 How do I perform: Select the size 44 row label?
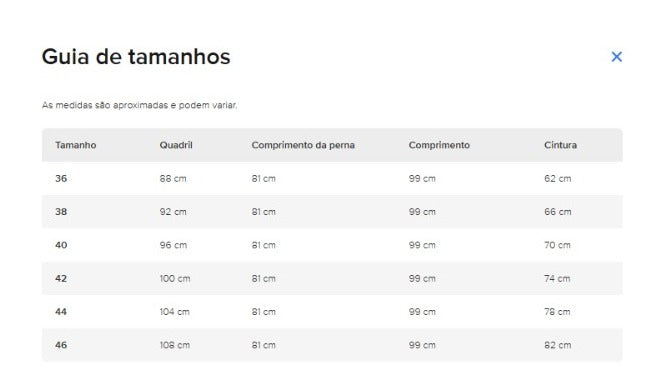pyautogui.click(x=61, y=312)
